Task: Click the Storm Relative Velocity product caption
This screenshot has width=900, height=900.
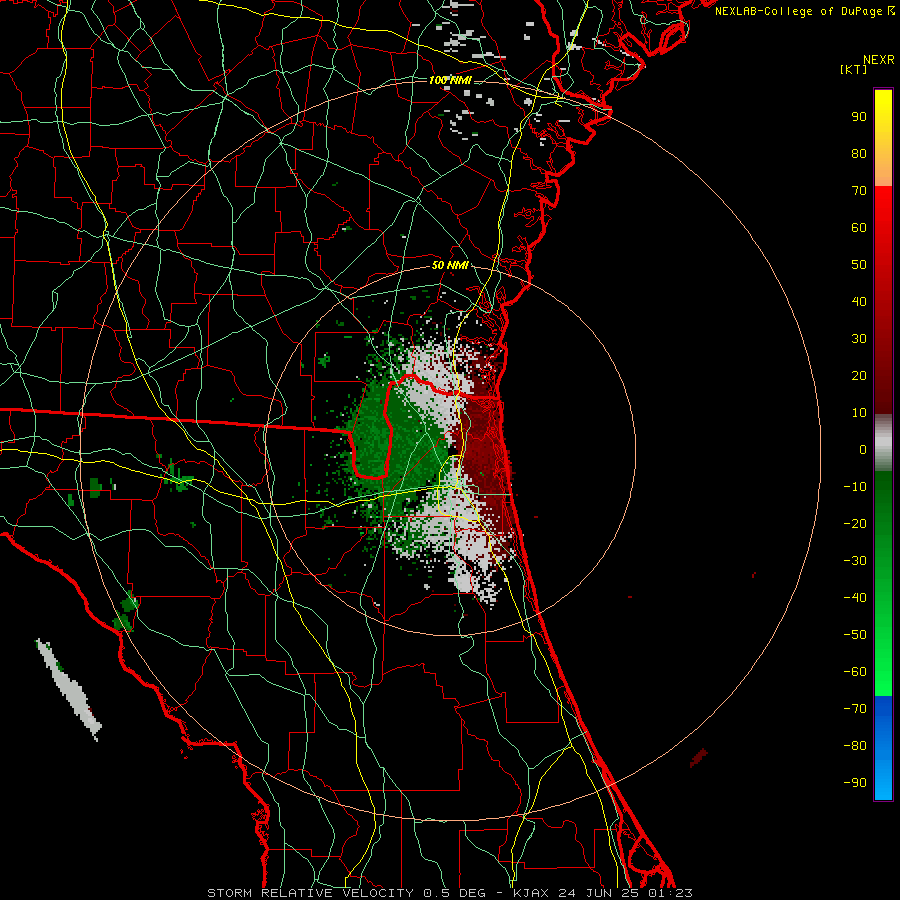Action: [x=450, y=893]
